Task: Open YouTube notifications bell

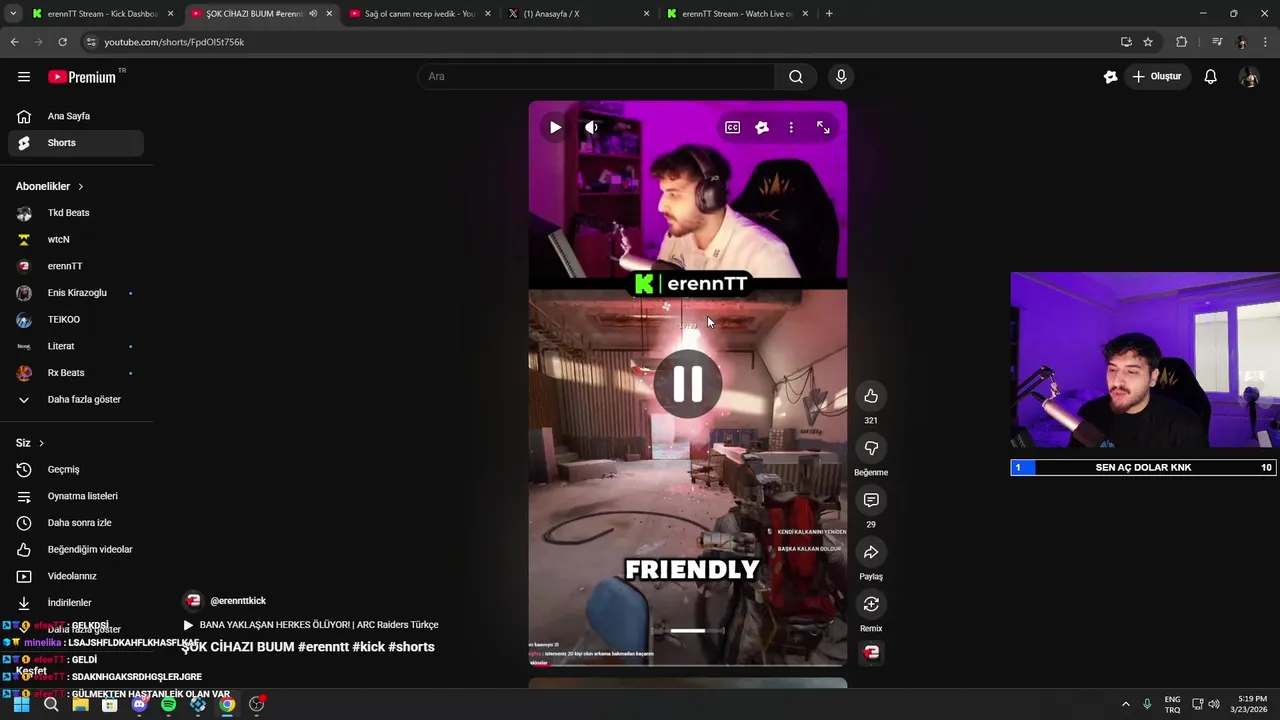Action: coord(1210,77)
